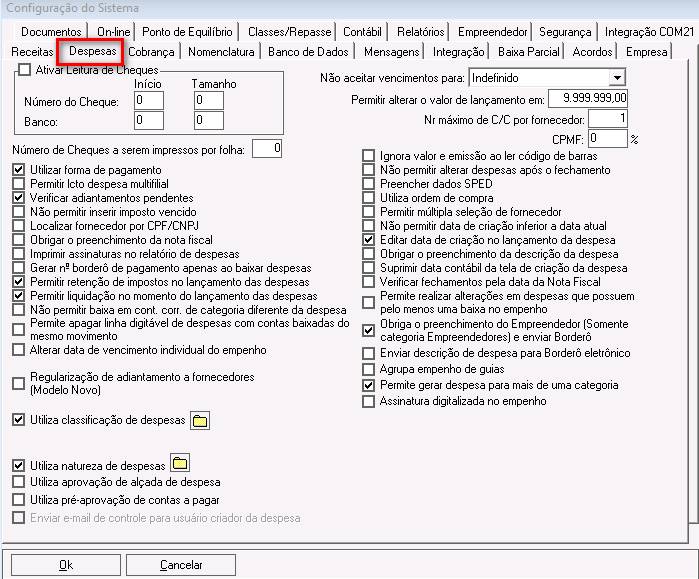Open the Acordos tab

592,52
